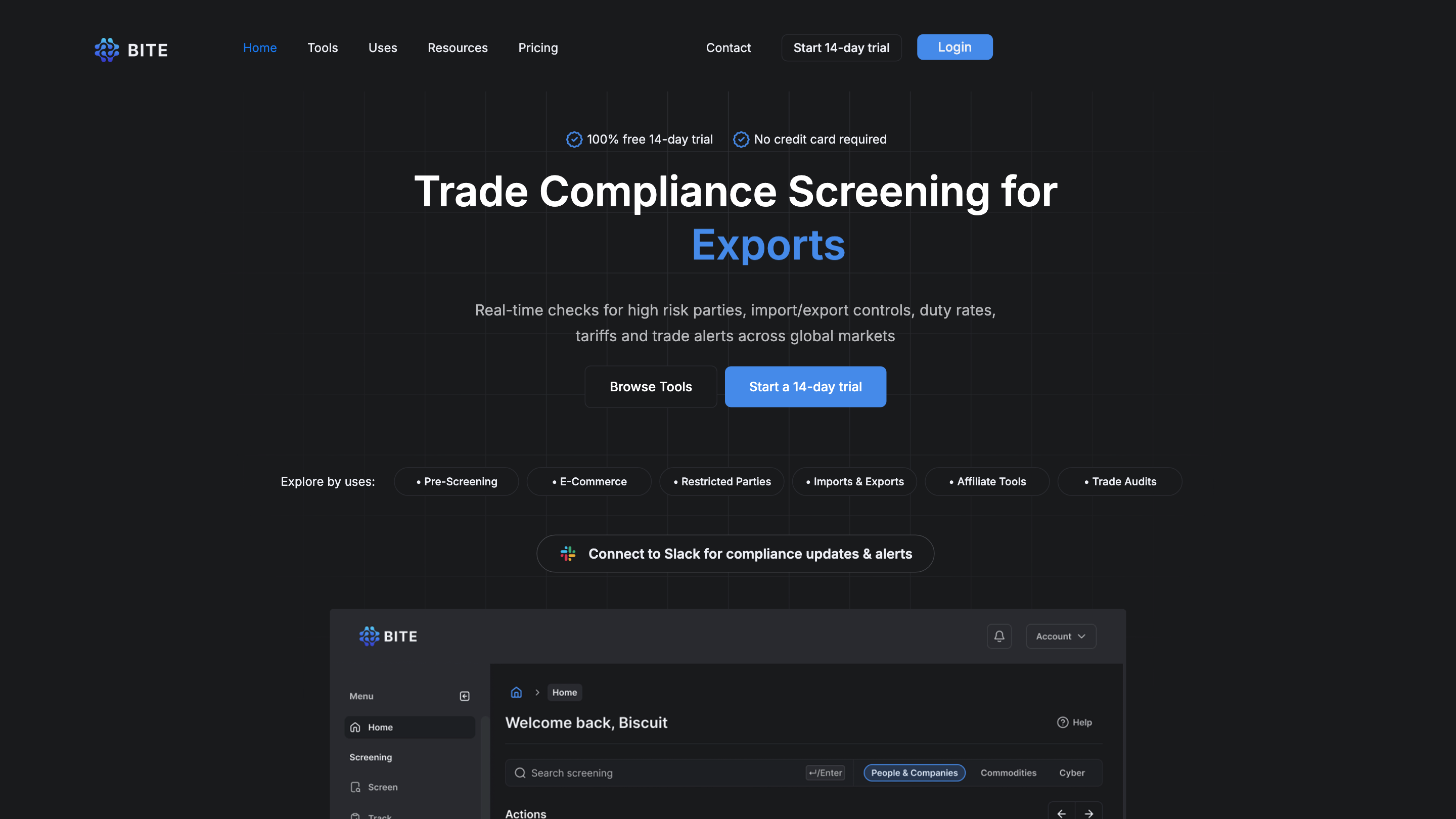Click the next arrow in Actions

[x=1088, y=813]
